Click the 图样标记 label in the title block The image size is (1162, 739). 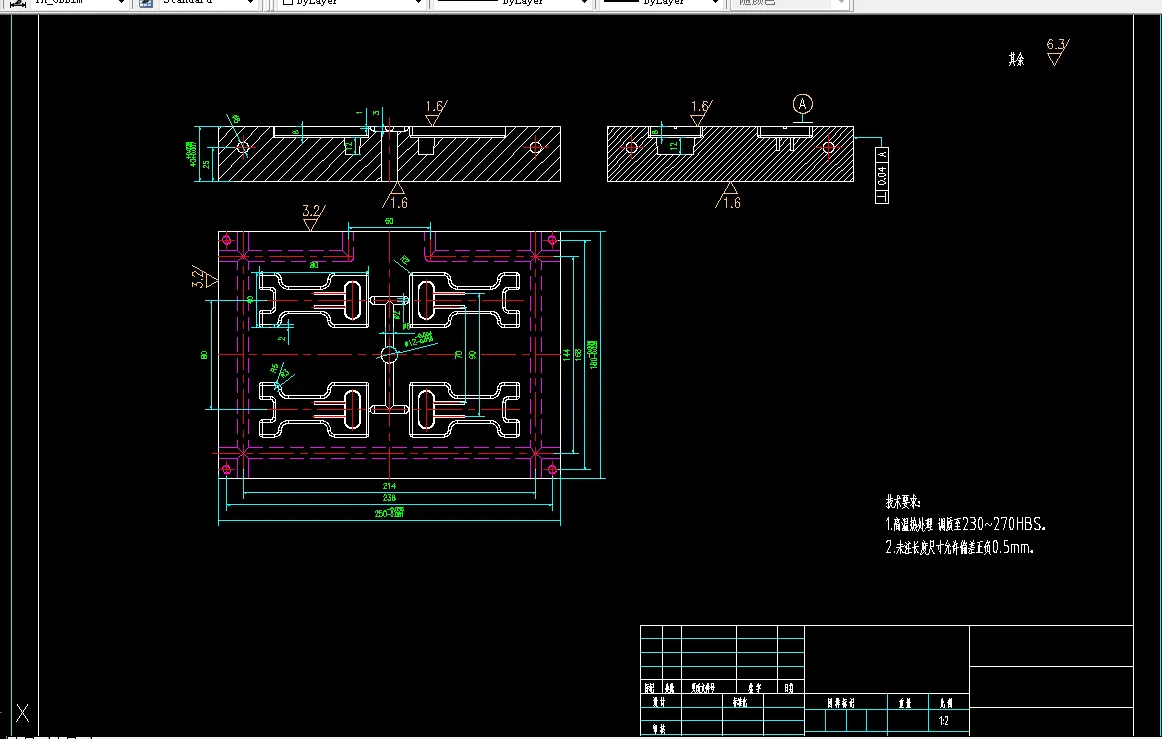pos(841,703)
